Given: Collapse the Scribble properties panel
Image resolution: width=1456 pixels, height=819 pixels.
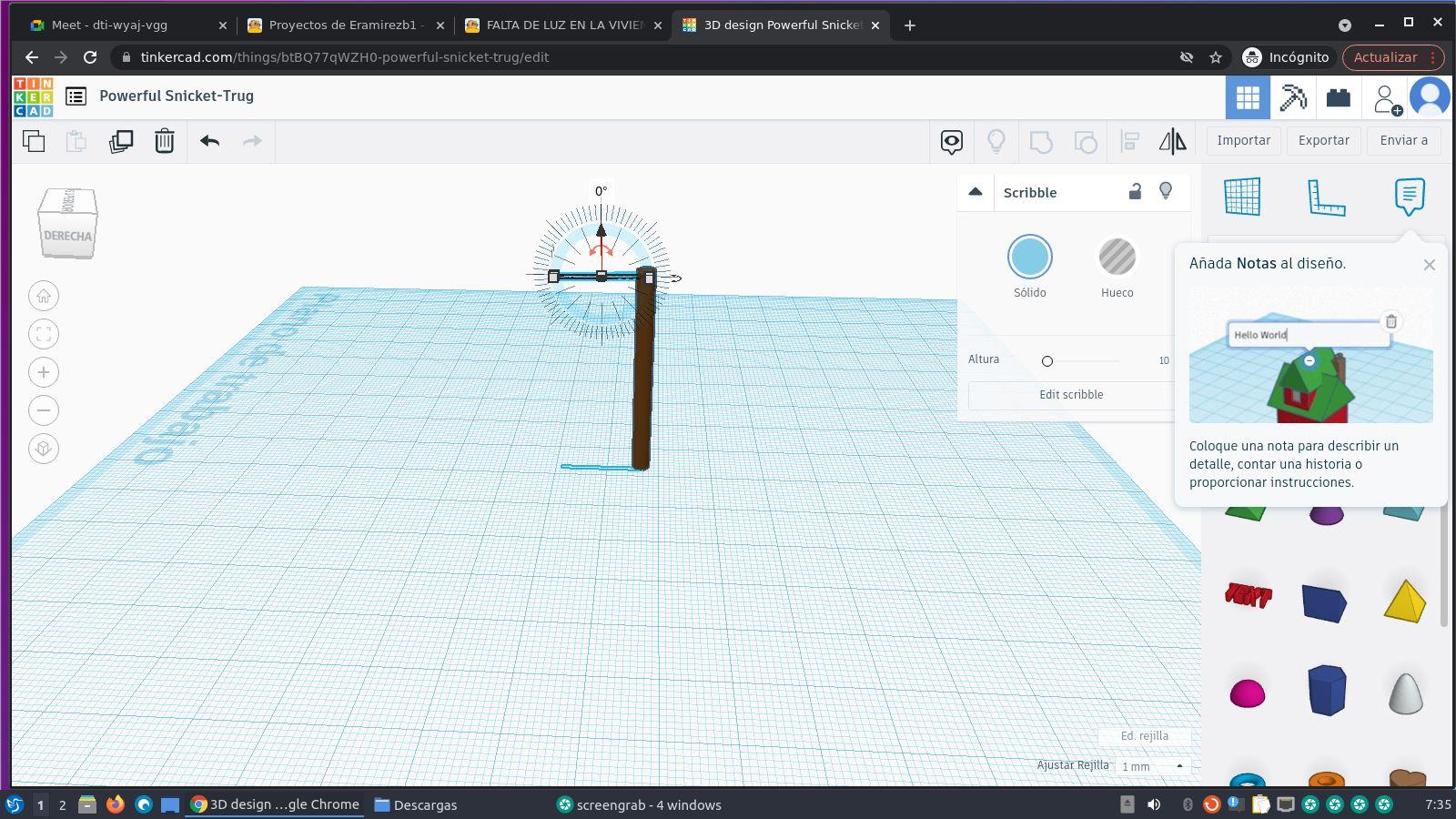Looking at the screenshot, I should pyautogui.click(x=976, y=192).
